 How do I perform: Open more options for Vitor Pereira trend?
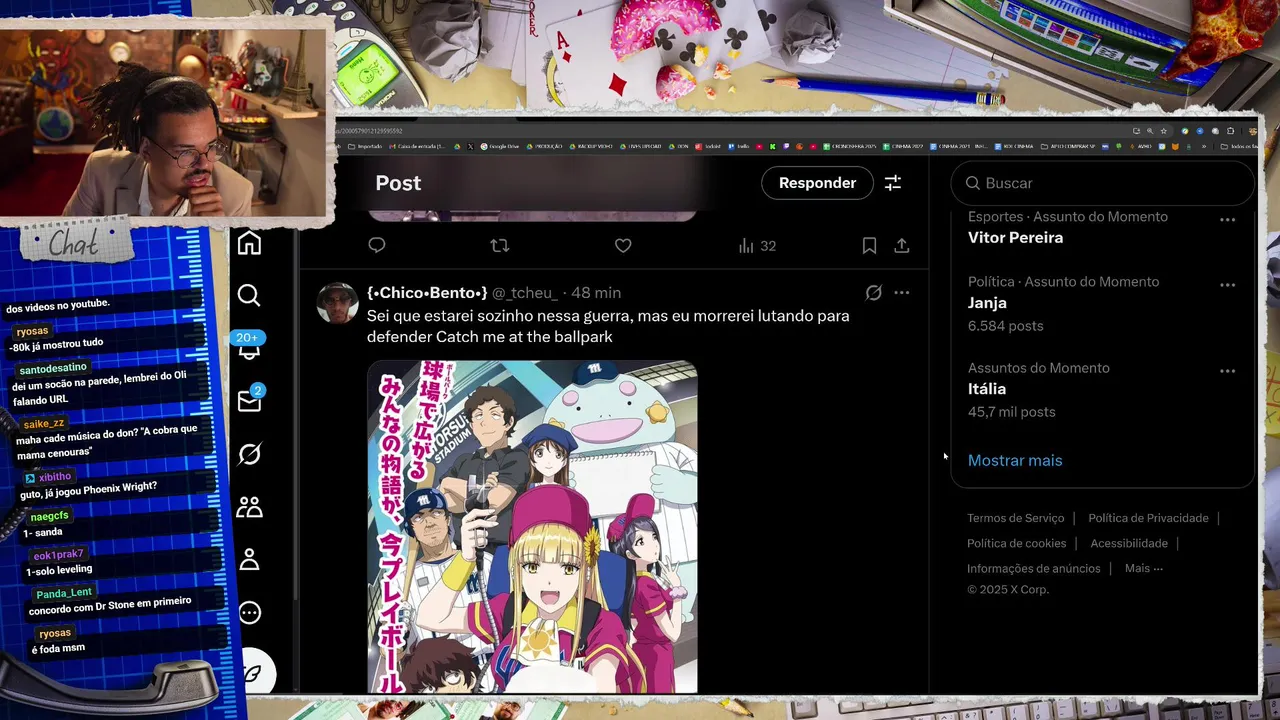coord(1227,219)
